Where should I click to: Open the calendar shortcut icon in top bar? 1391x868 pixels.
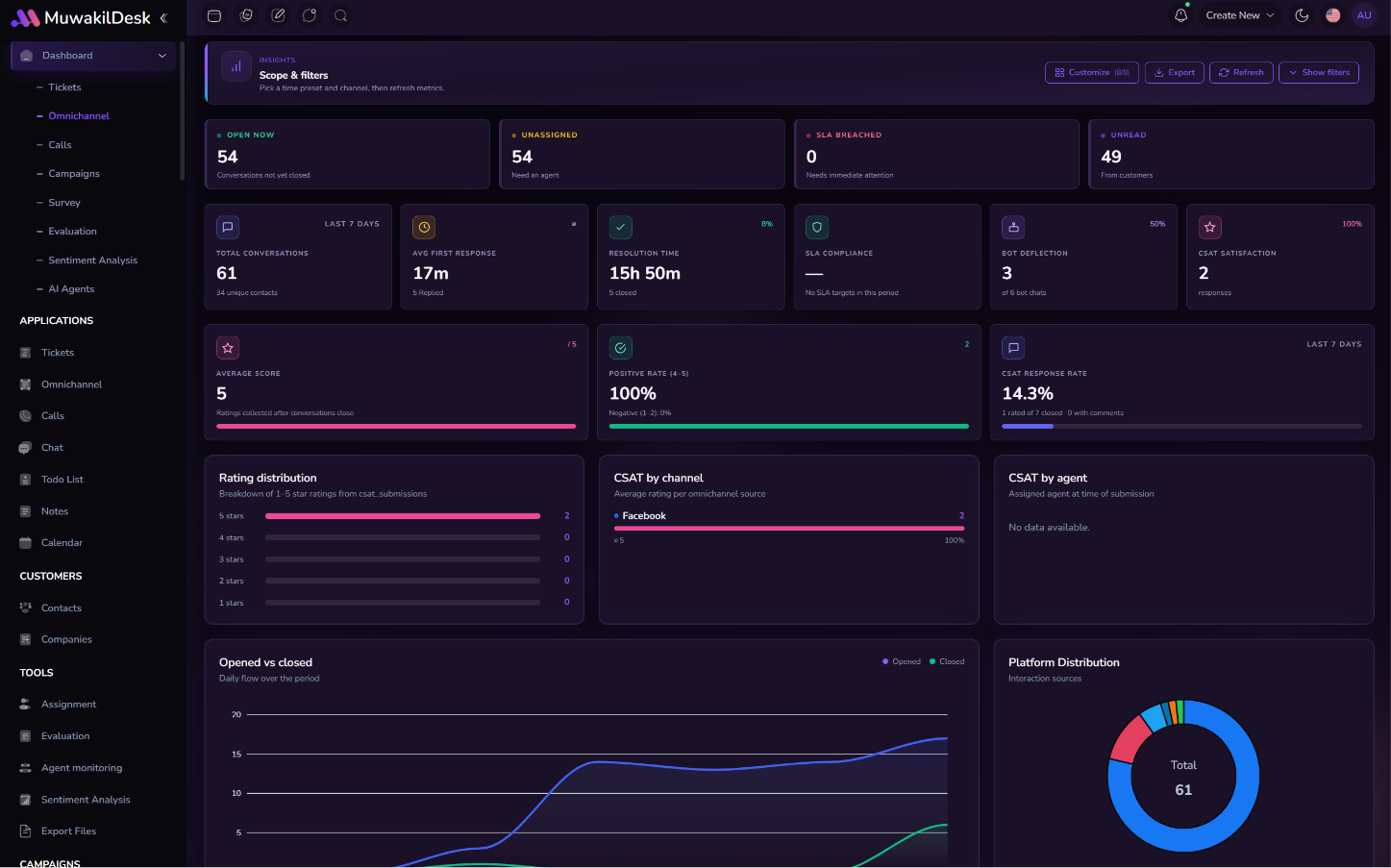pos(214,15)
